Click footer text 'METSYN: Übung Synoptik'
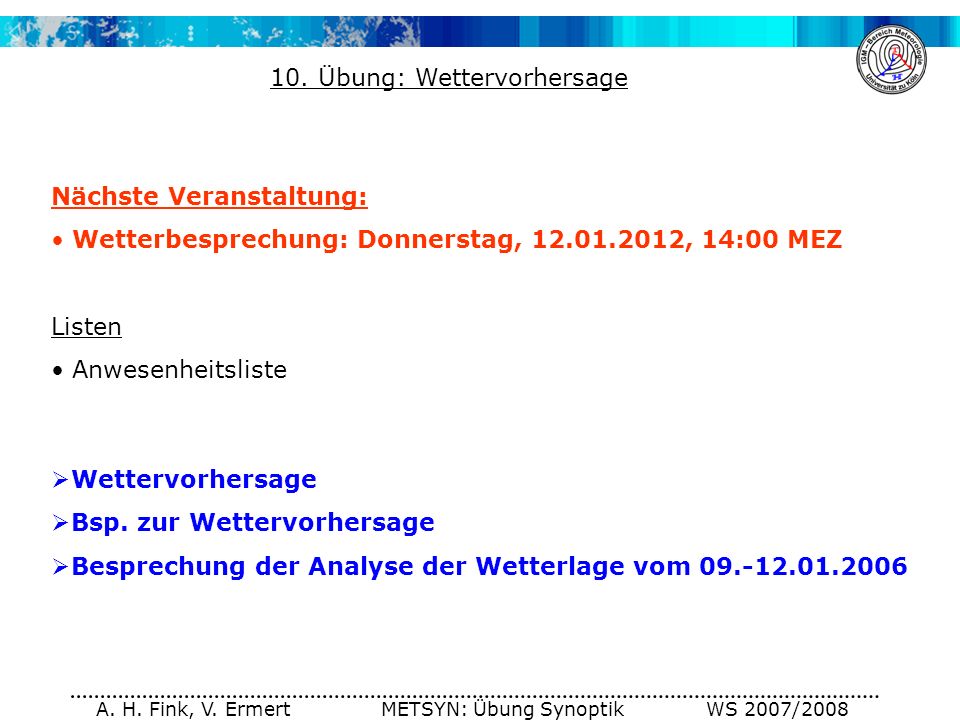Screen dimensions: 960x720 point(503,709)
